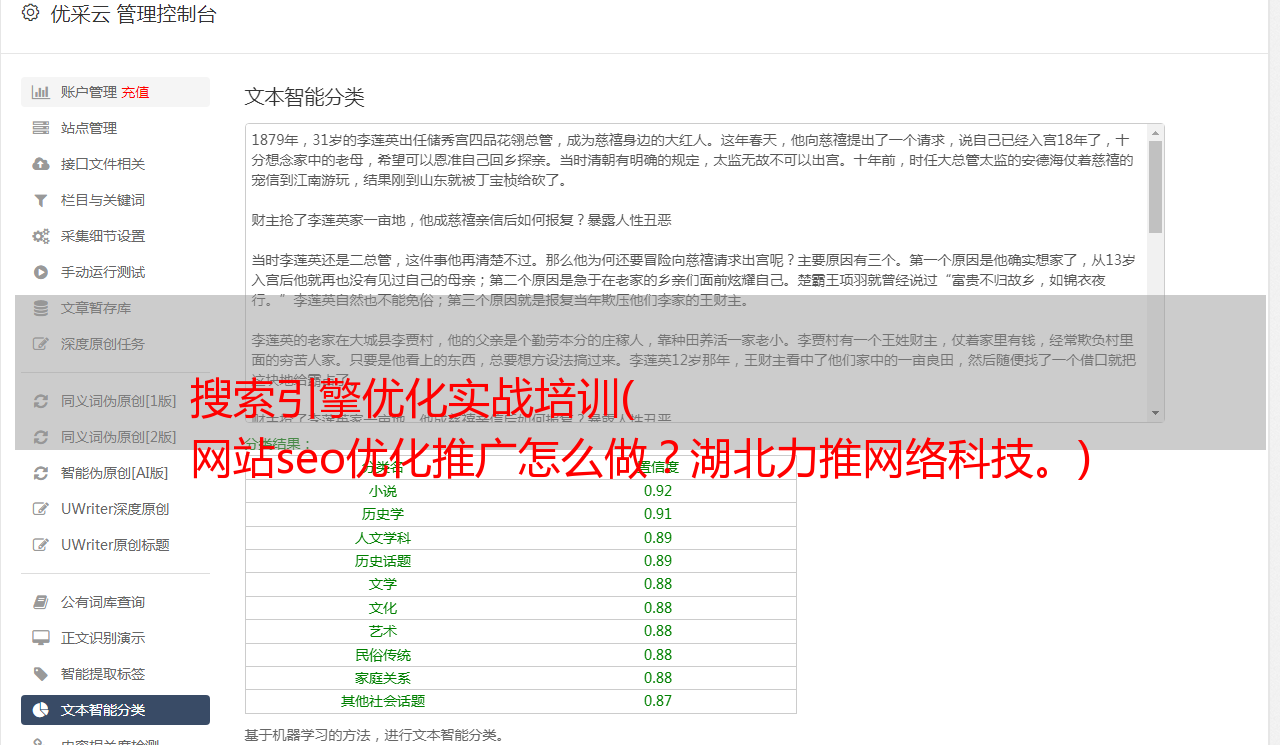Click the 0.91 confidence value
Viewport: 1280px width, 745px height.
(x=658, y=514)
